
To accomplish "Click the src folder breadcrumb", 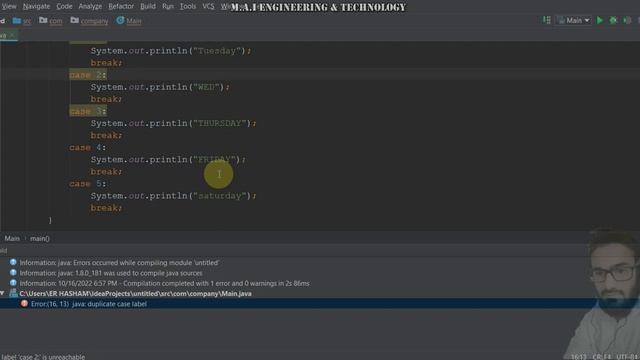I will (27, 21).
